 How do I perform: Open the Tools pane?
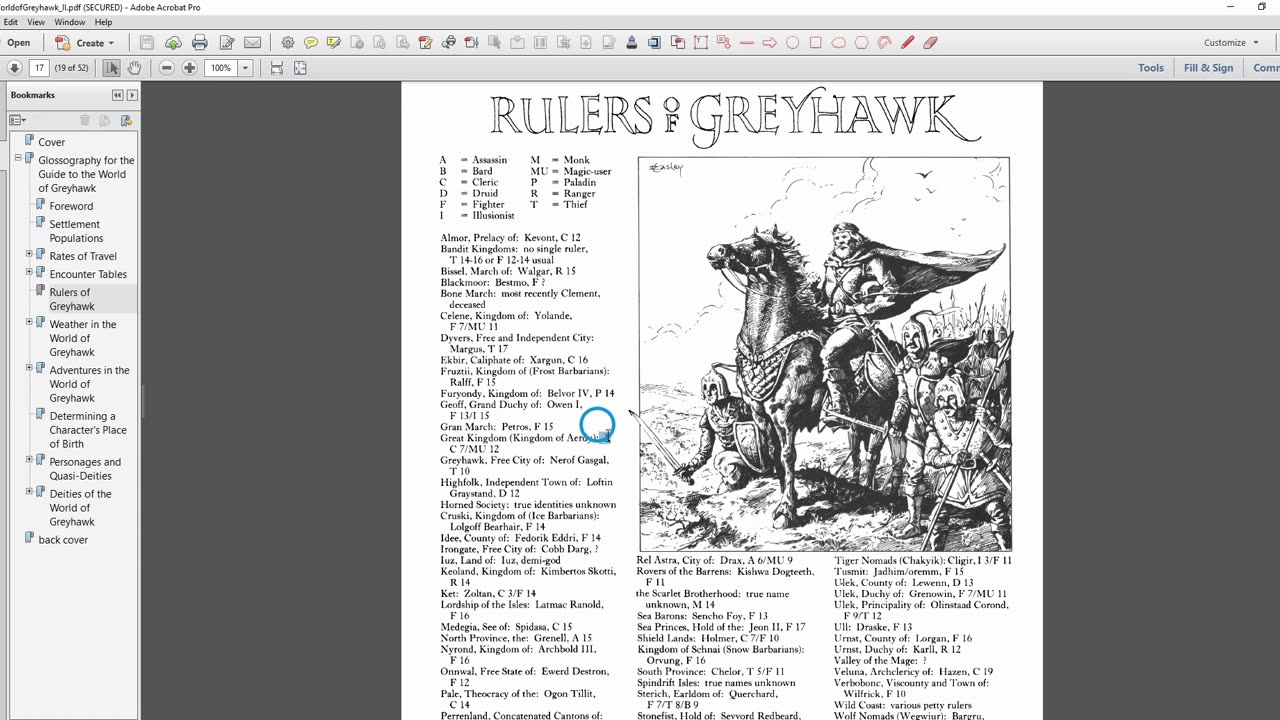[x=1151, y=68]
